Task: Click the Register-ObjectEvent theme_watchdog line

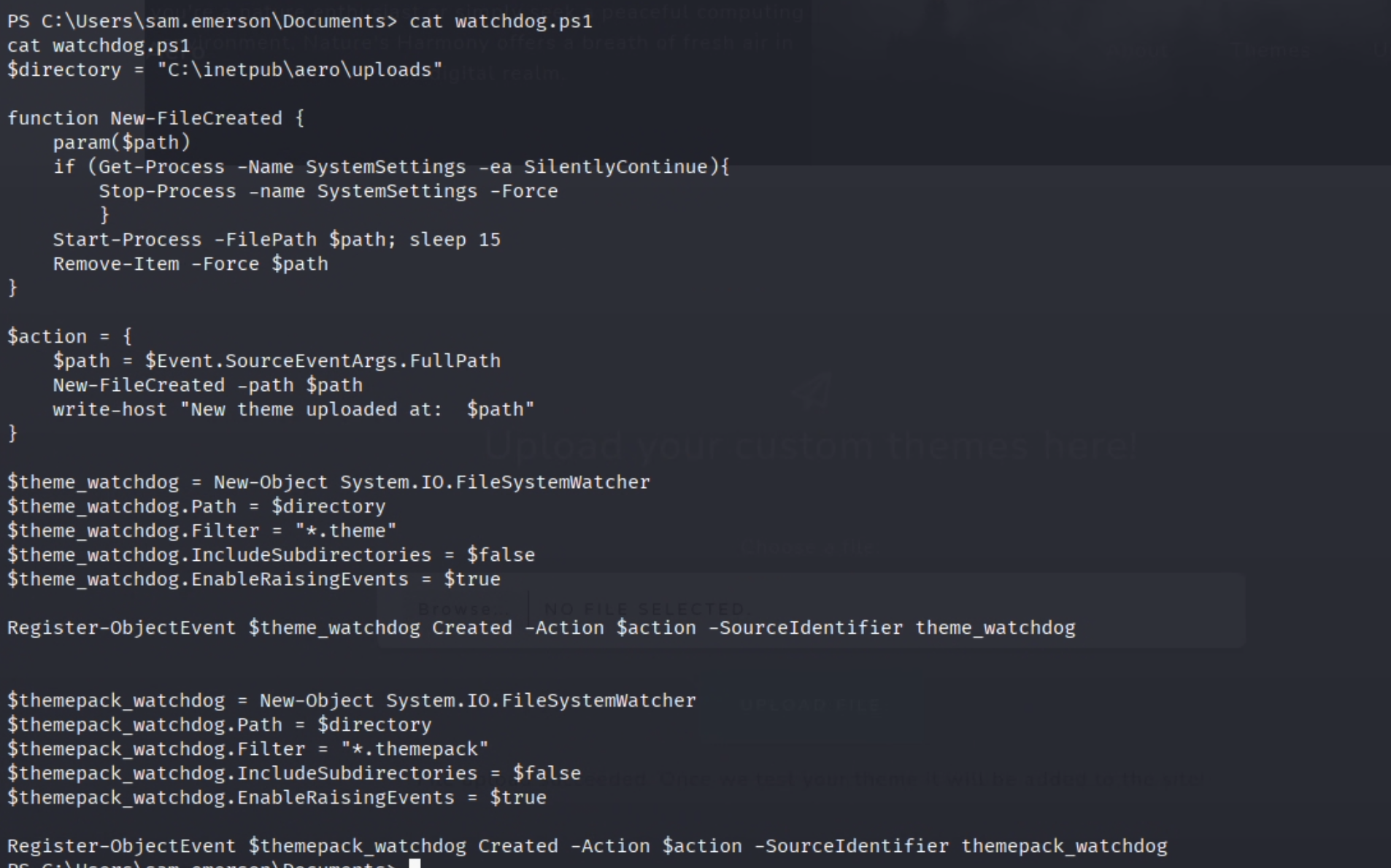Action: pos(542,628)
